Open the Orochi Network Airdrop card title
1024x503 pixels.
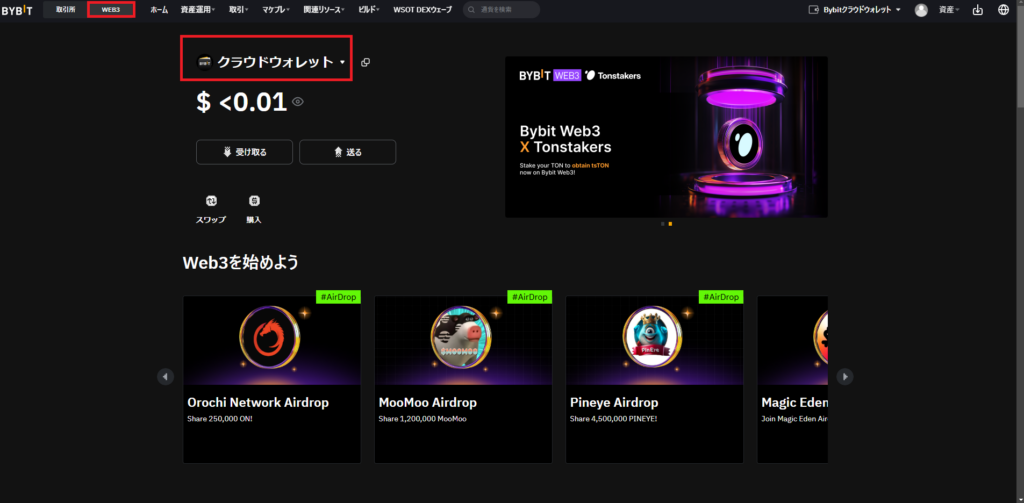(x=258, y=402)
